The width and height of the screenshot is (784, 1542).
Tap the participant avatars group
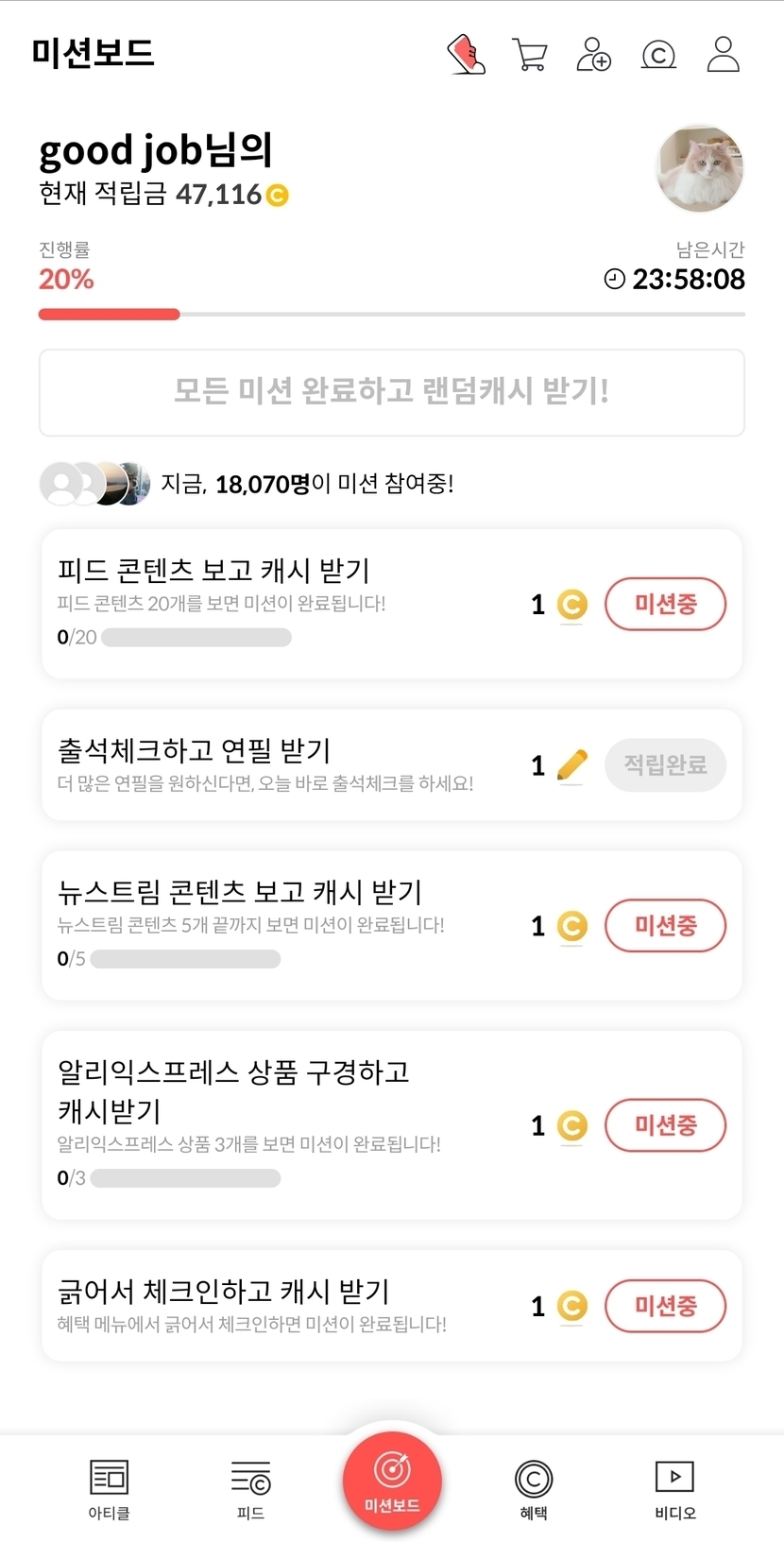pyautogui.click(x=94, y=484)
